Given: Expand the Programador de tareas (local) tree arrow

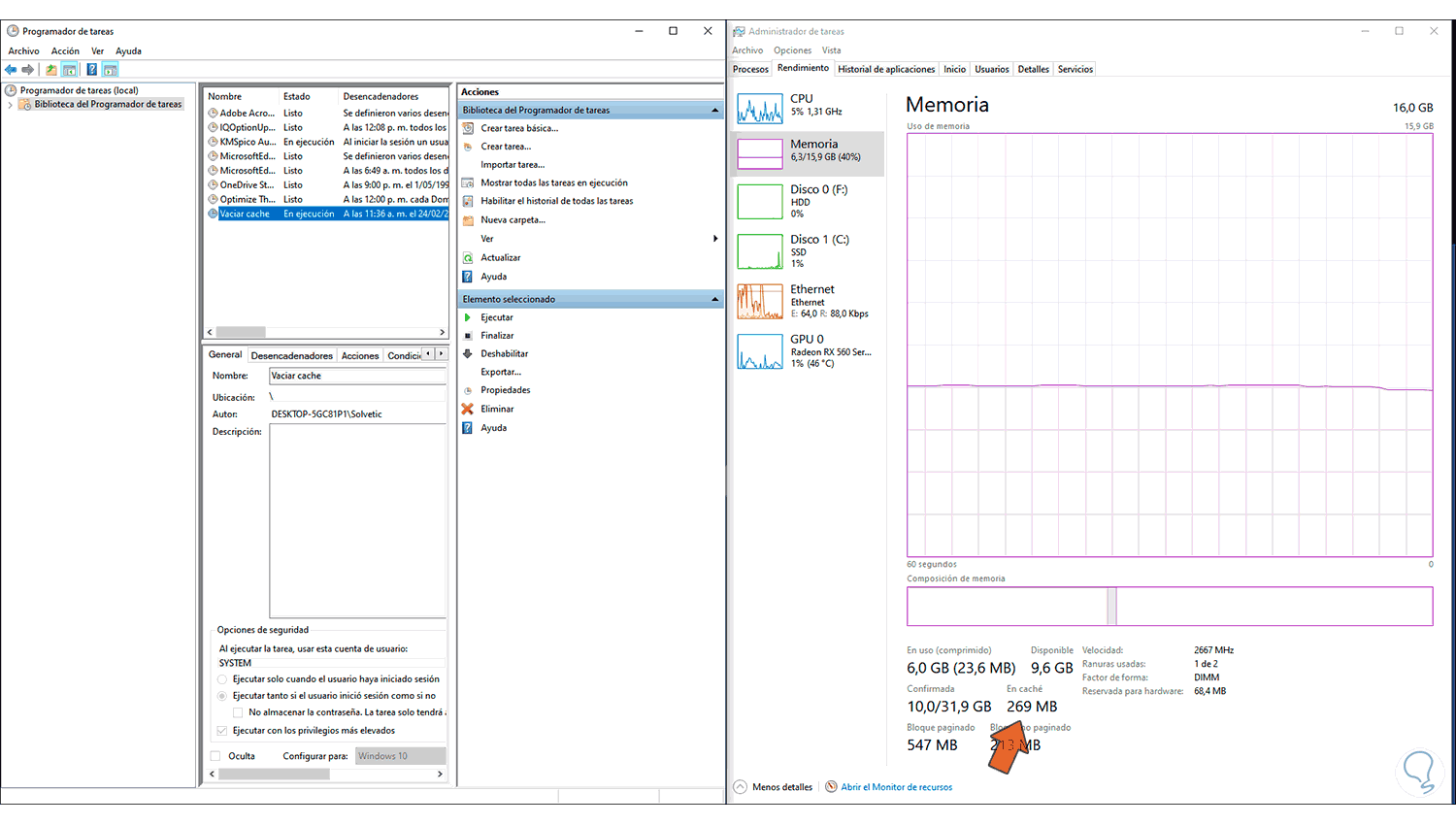Looking at the screenshot, I should [x=11, y=105].
